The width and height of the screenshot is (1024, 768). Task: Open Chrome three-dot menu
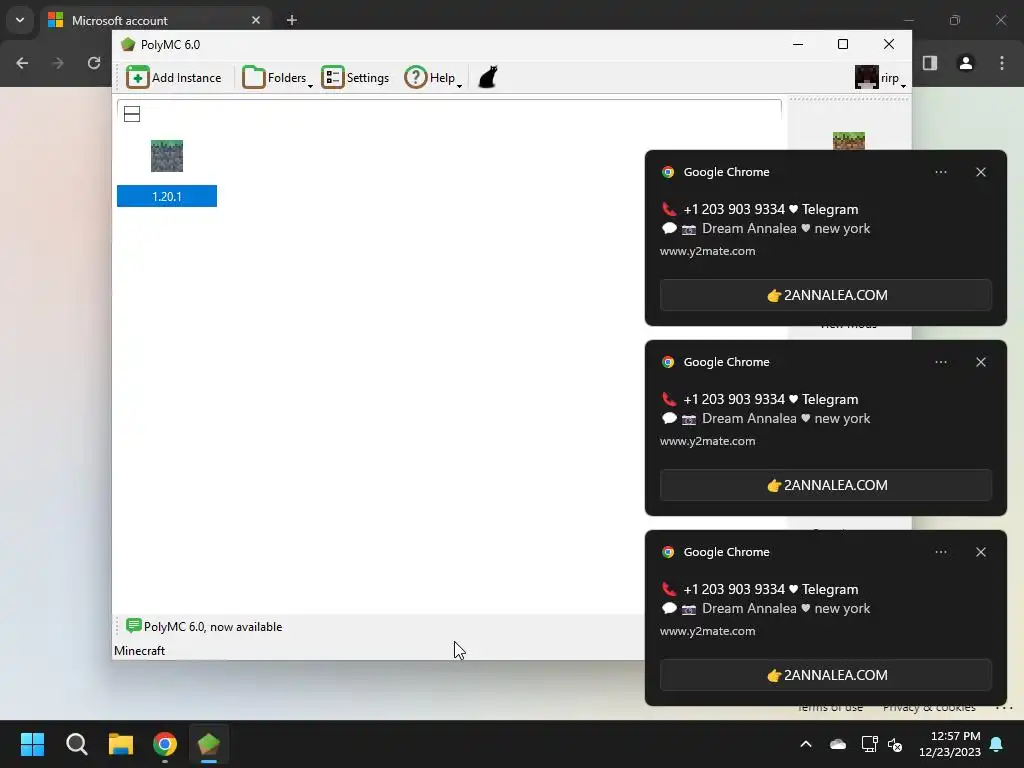(1002, 63)
